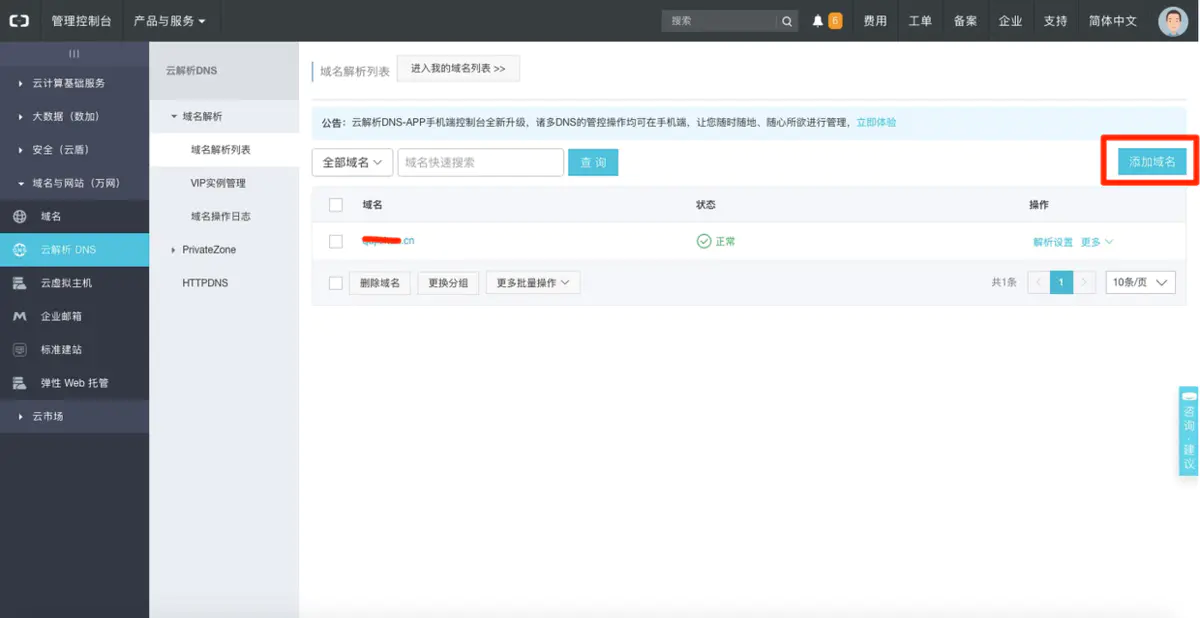This screenshot has width=1200, height=618.
Task: Open the 10条/页 page size dropdown
Action: pos(1139,282)
